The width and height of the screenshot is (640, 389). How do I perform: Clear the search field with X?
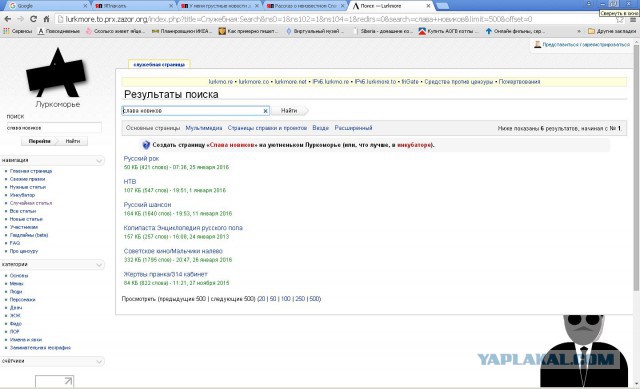click(x=265, y=111)
